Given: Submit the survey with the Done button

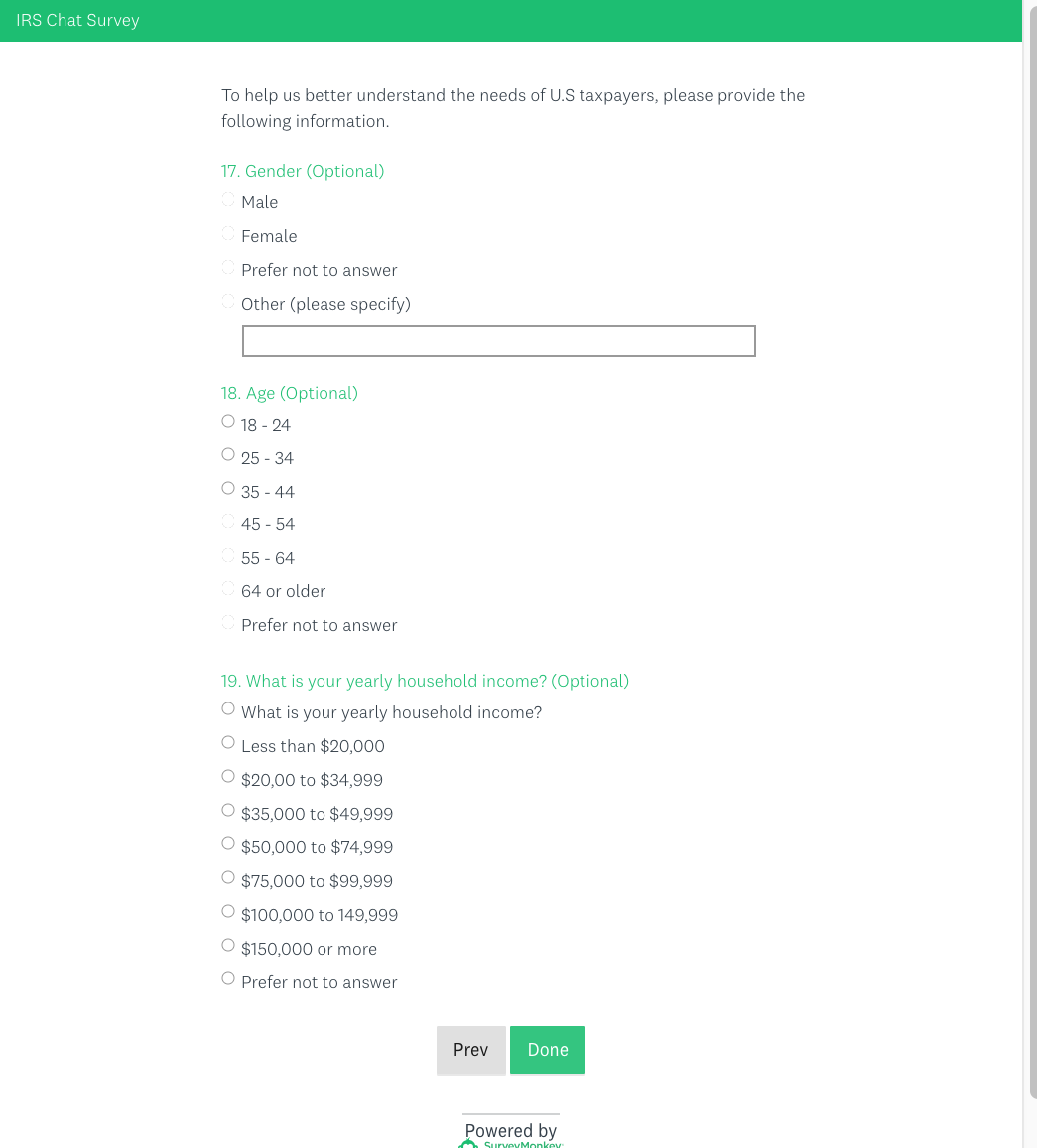Looking at the screenshot, I should pos(548,1050).
